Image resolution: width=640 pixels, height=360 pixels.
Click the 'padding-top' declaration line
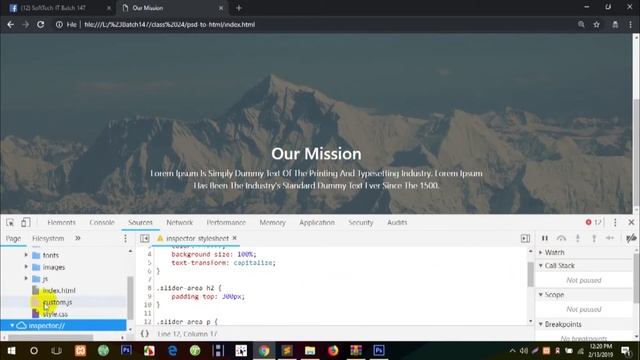pyautogui.click(x=208, y=297)
